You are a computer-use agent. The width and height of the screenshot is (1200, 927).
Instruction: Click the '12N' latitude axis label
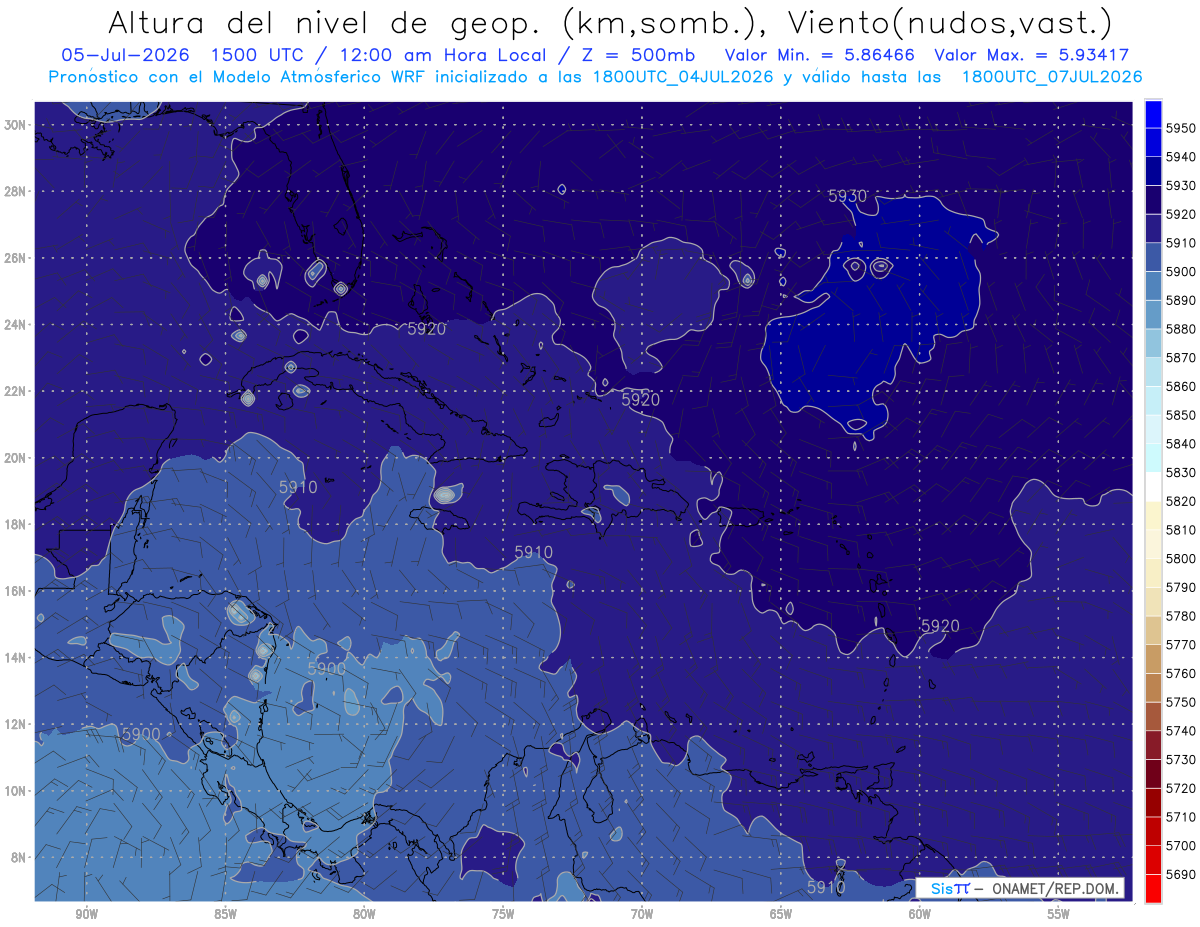pos(15,724)
